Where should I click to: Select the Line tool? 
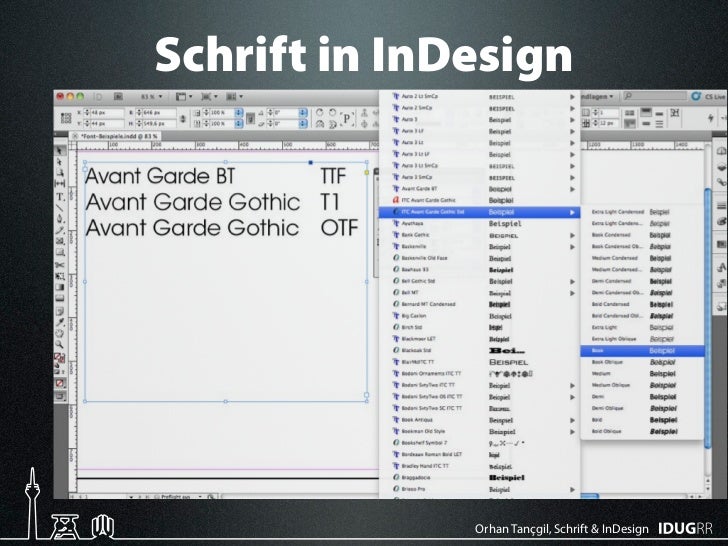click(60, 208)
